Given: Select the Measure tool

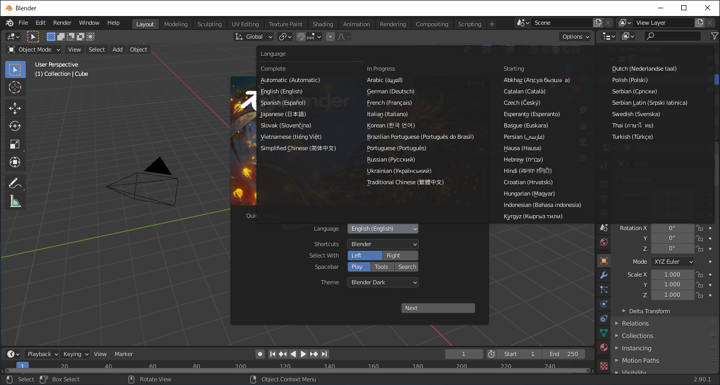Looking at the screenshot, I should 15,201.
